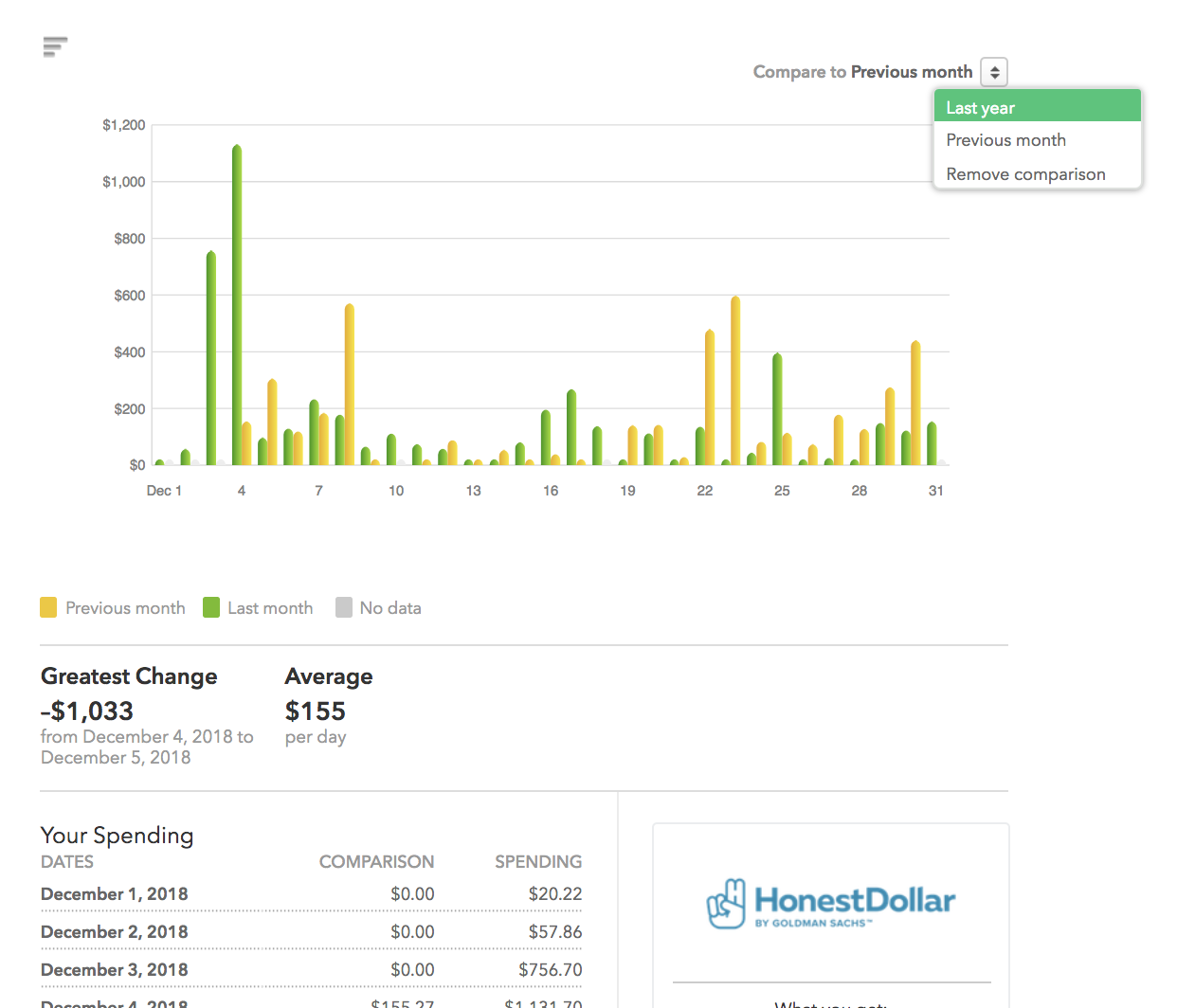Click the $155 per day Average figure
The height and width of the screenshot is (1008, 1177).
[x=316, y=711]
